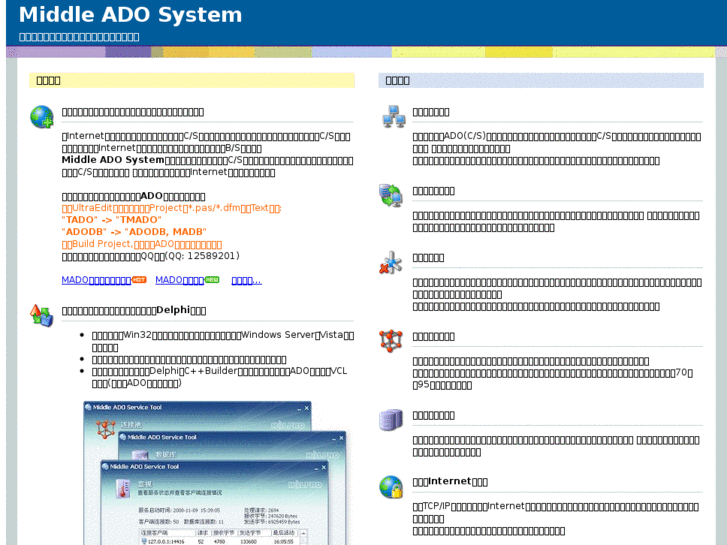The image size is (727, 545).
Task: Click the networked computers icon
Action: [x=393, y=116]
